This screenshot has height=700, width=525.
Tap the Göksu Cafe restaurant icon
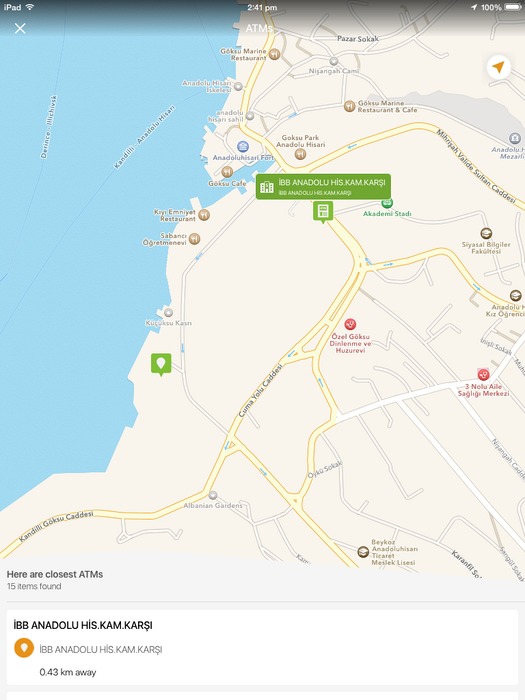[227, 172]
